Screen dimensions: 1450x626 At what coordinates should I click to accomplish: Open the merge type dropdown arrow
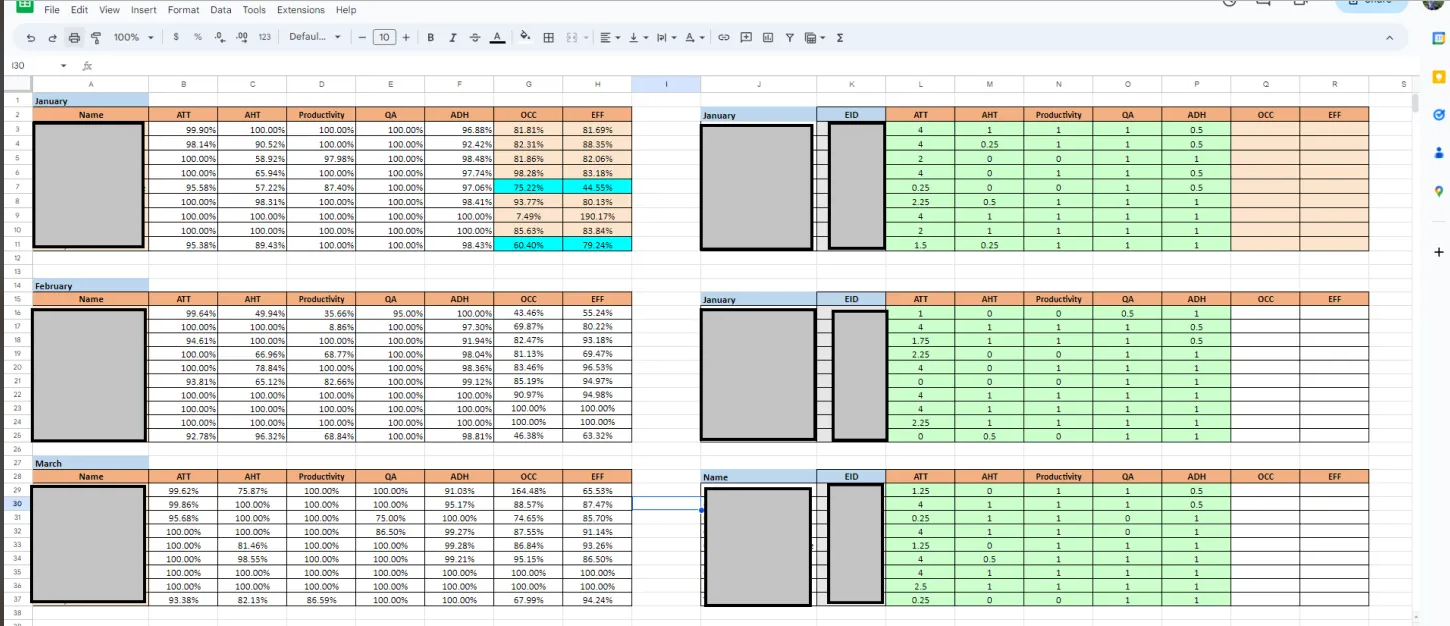coord(585,37)
